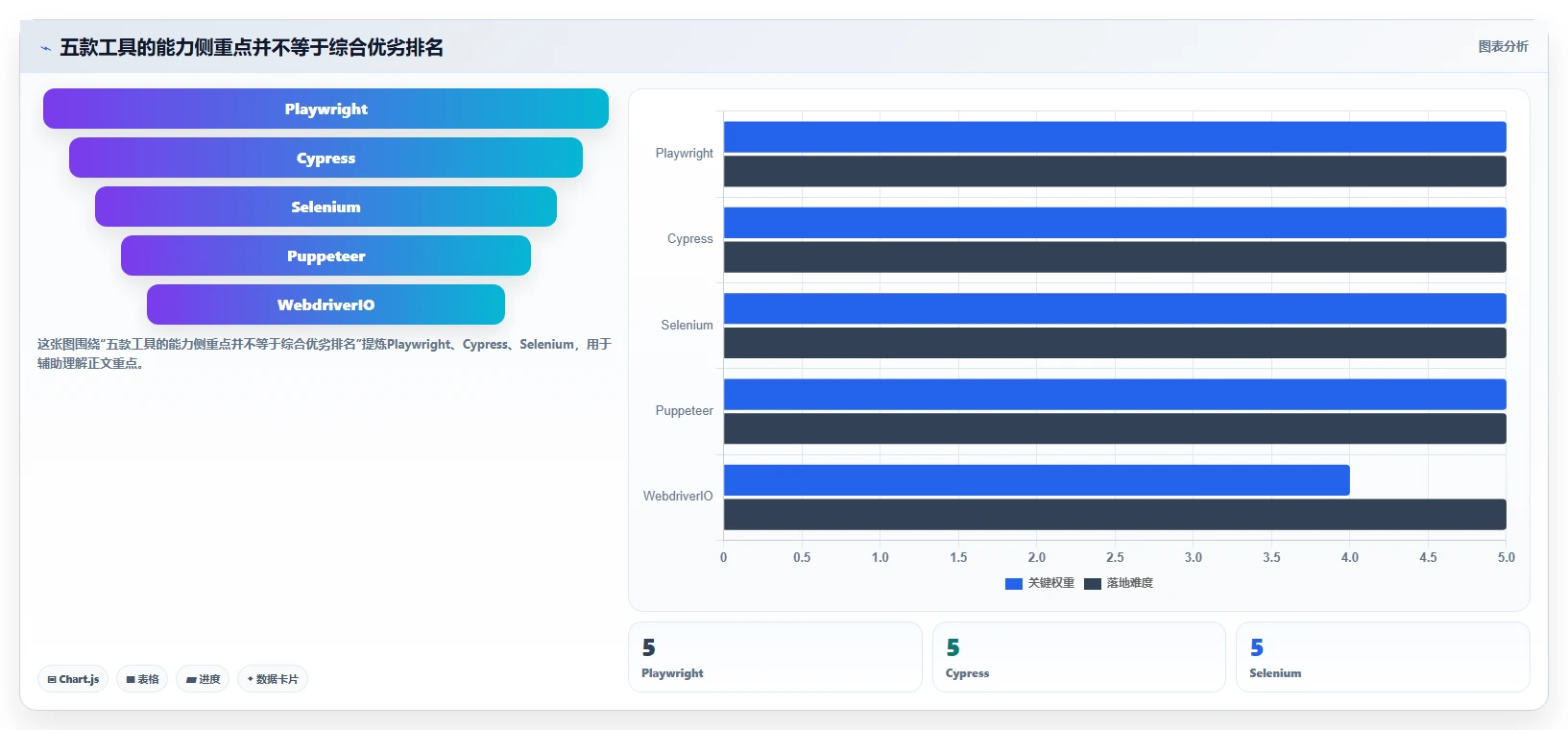The image size is (1568, 730).
Task: Toggle the 关键权重 legend item
Action: point(1040,583)
